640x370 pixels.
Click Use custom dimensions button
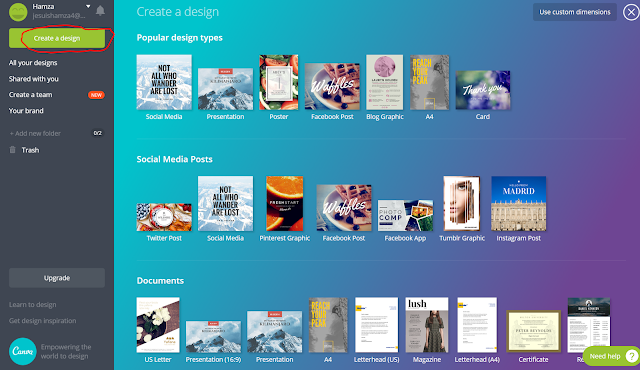pyautogui.click(x=575, y=12)
